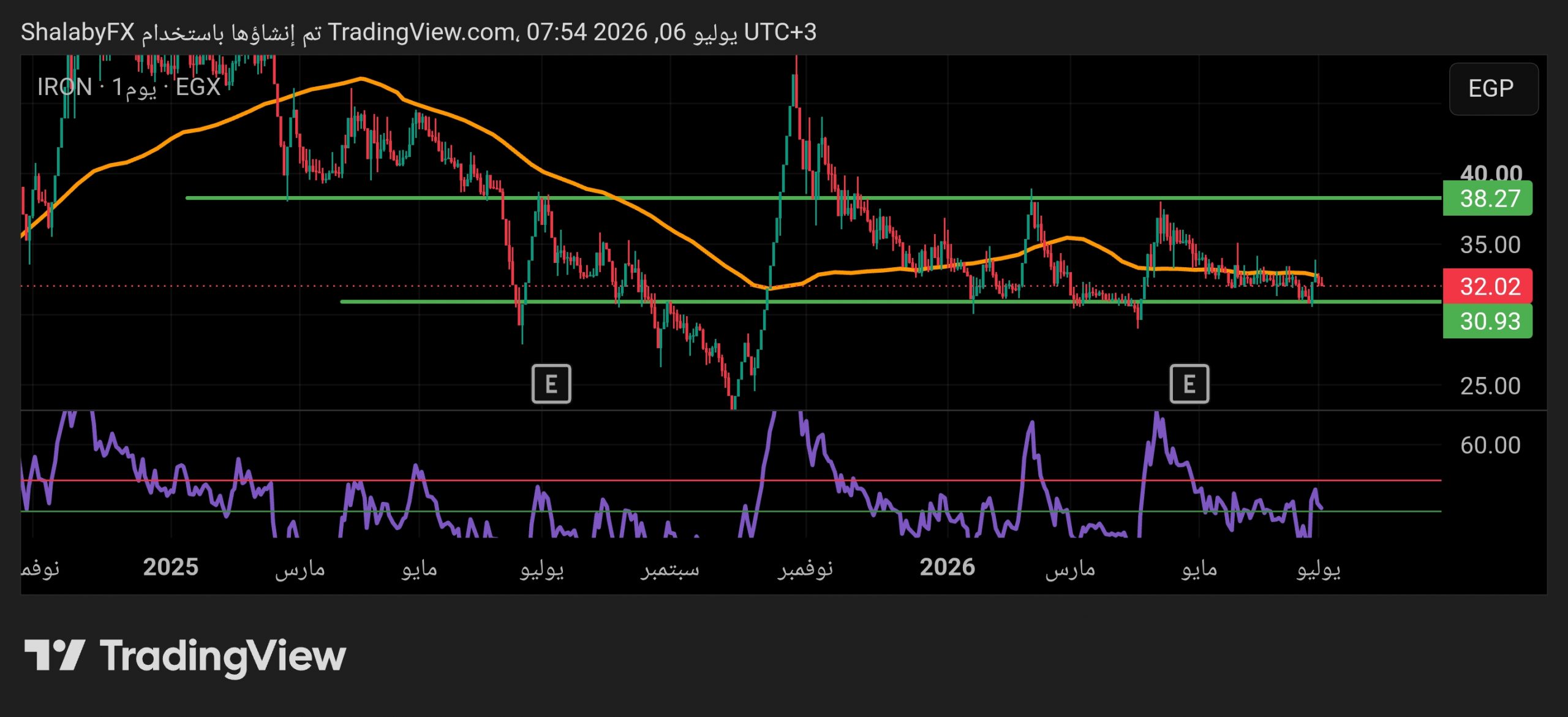Click the TradingView logo icon
The image size is (1568, 717).
click(54, 655)
